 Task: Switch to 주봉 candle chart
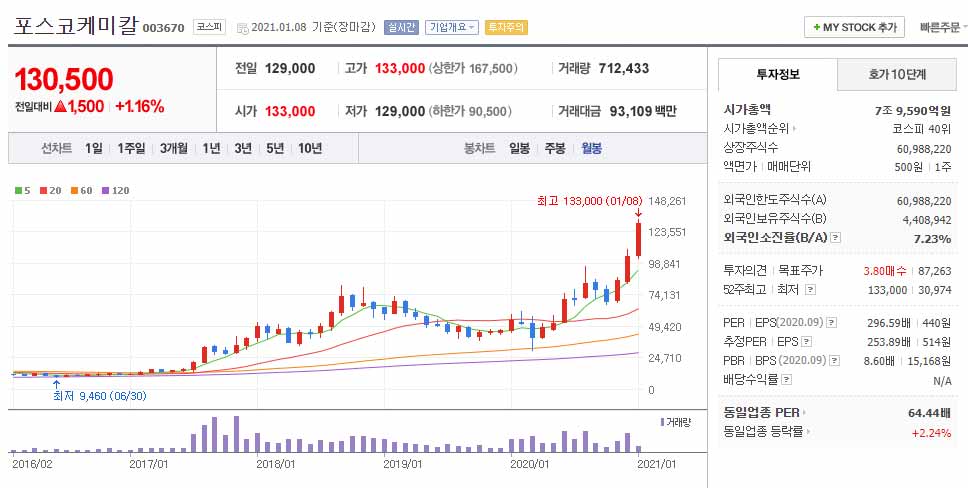click(555, 148)
